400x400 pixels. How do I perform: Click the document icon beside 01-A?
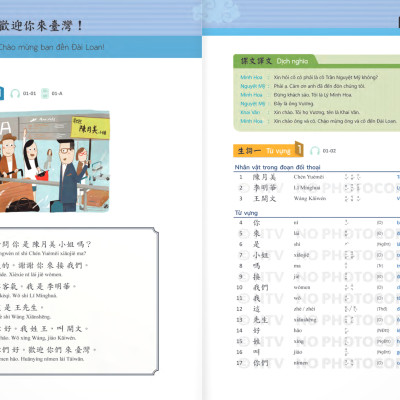[x=45, y=94]
